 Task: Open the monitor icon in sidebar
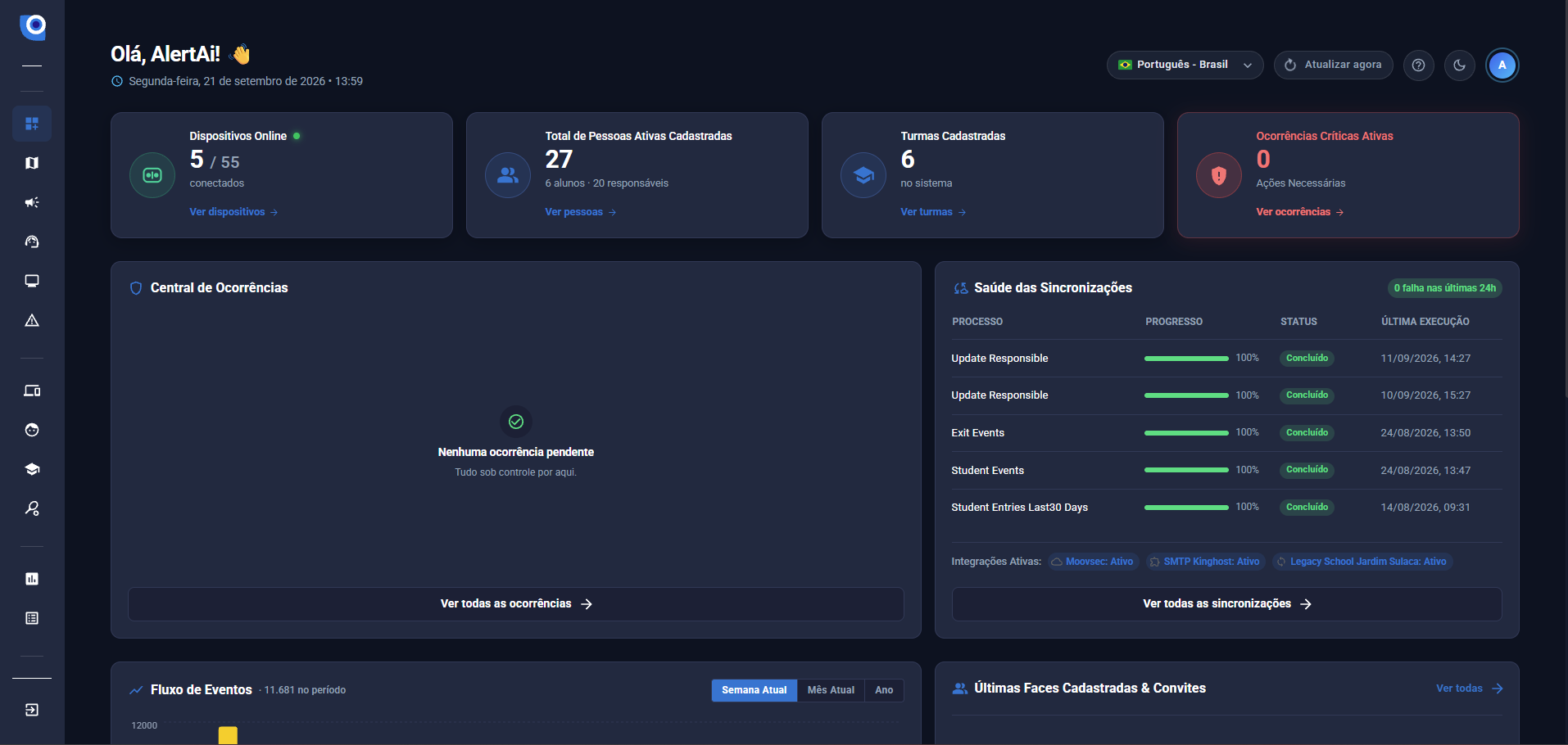pyautogui.click(x=32, y=281)
